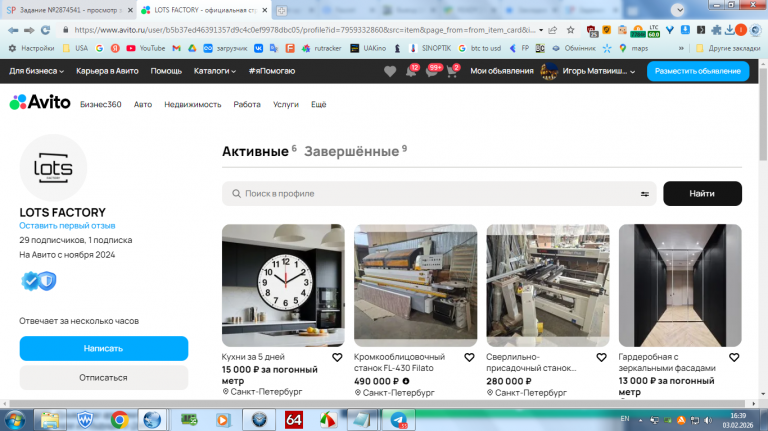Screen dimensions: 768x431
Task: Open the rutracker bookmark
Action: click(322, 48)
